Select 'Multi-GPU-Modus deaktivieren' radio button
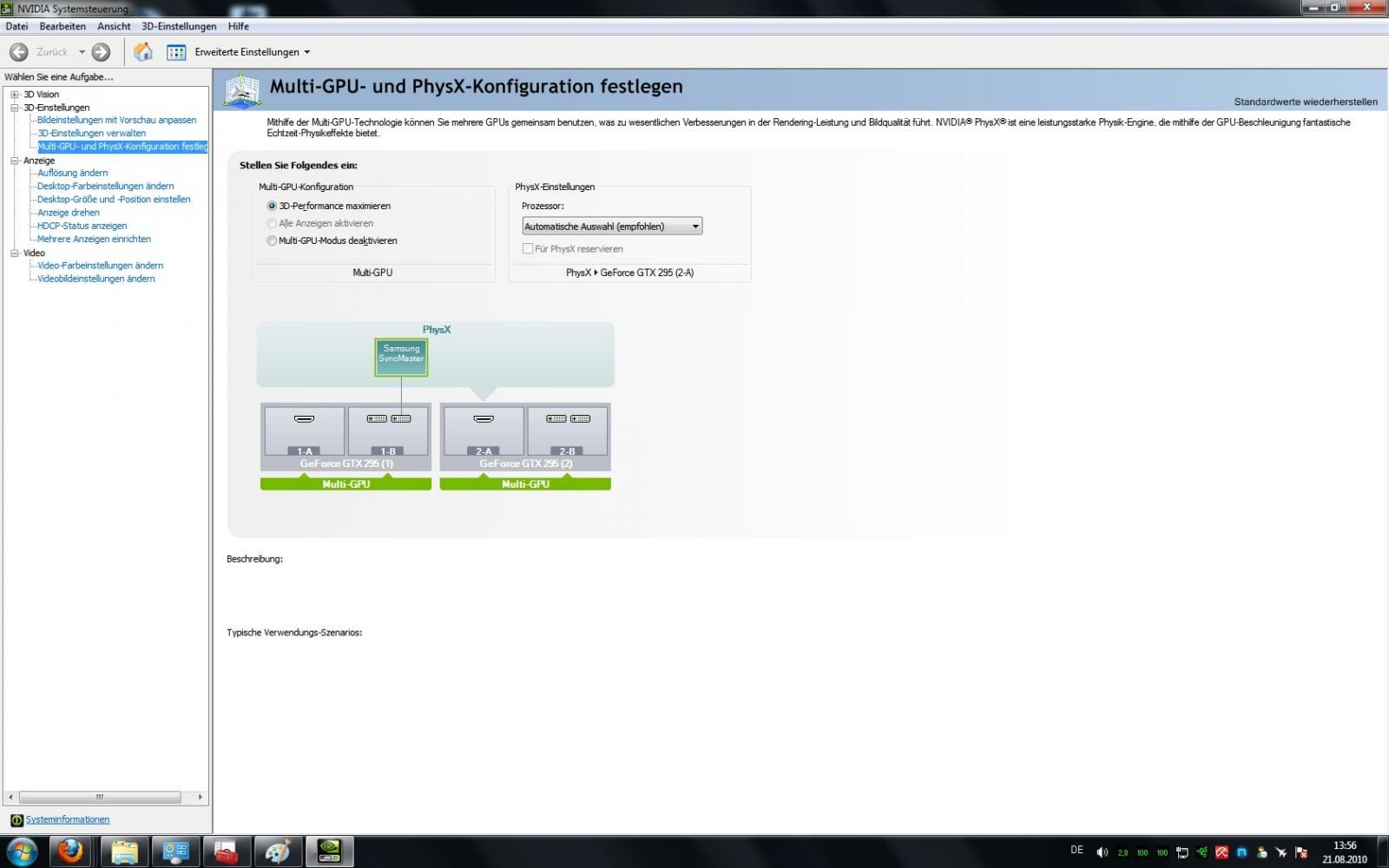The image size is (1389, 868). (272, 240)
